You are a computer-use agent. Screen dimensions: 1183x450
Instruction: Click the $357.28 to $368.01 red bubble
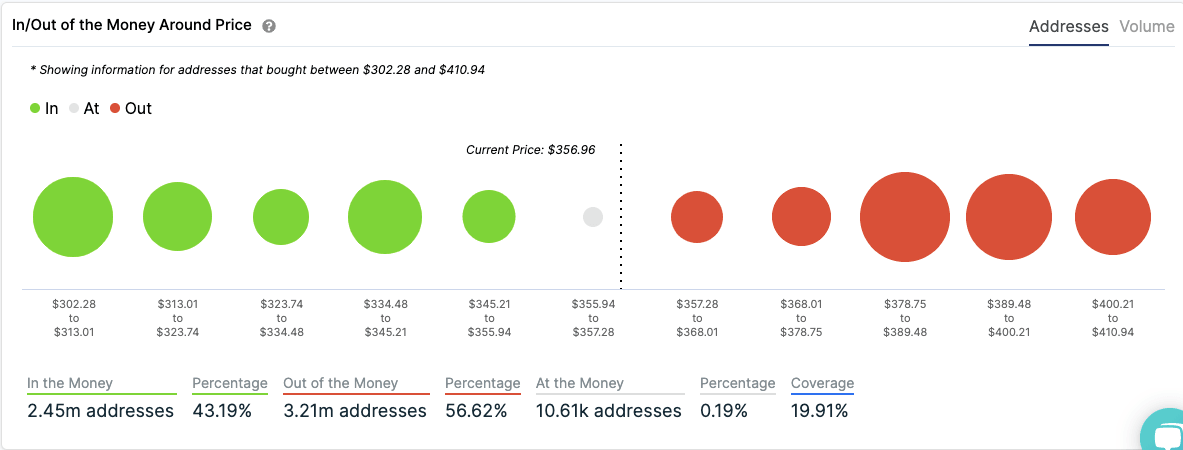tap(697, 217)
